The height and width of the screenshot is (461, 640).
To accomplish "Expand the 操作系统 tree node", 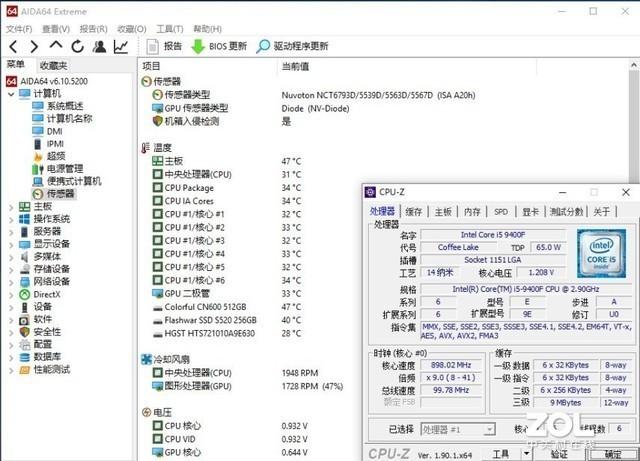I will (11, 220).
